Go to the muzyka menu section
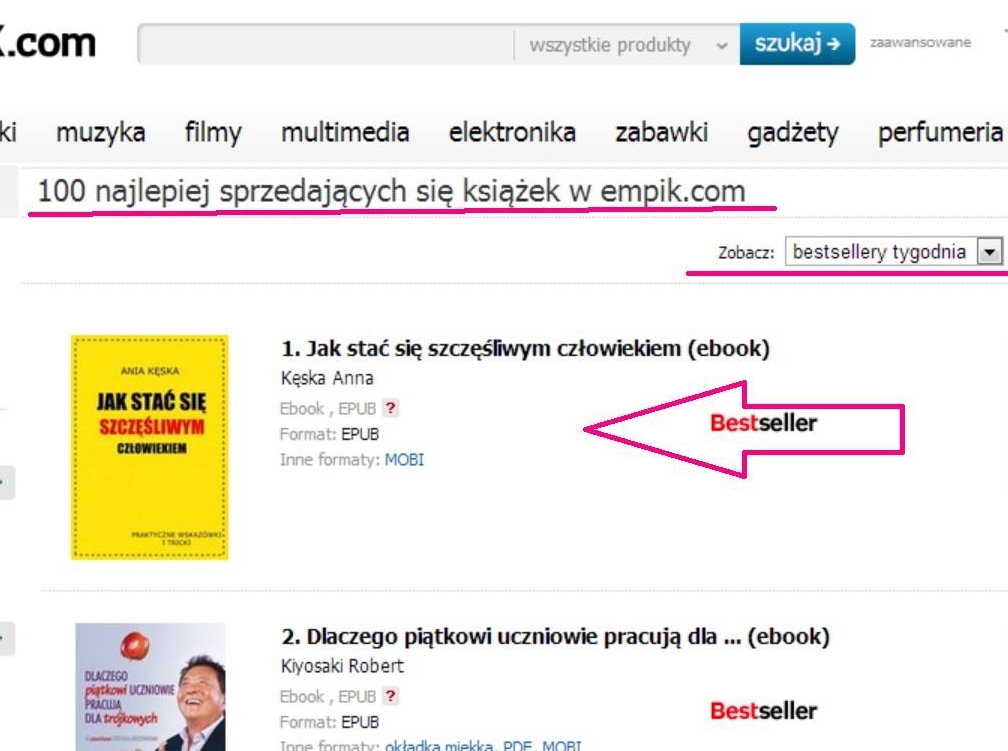Screen dimensions: 1008x751 coord(100,132)
